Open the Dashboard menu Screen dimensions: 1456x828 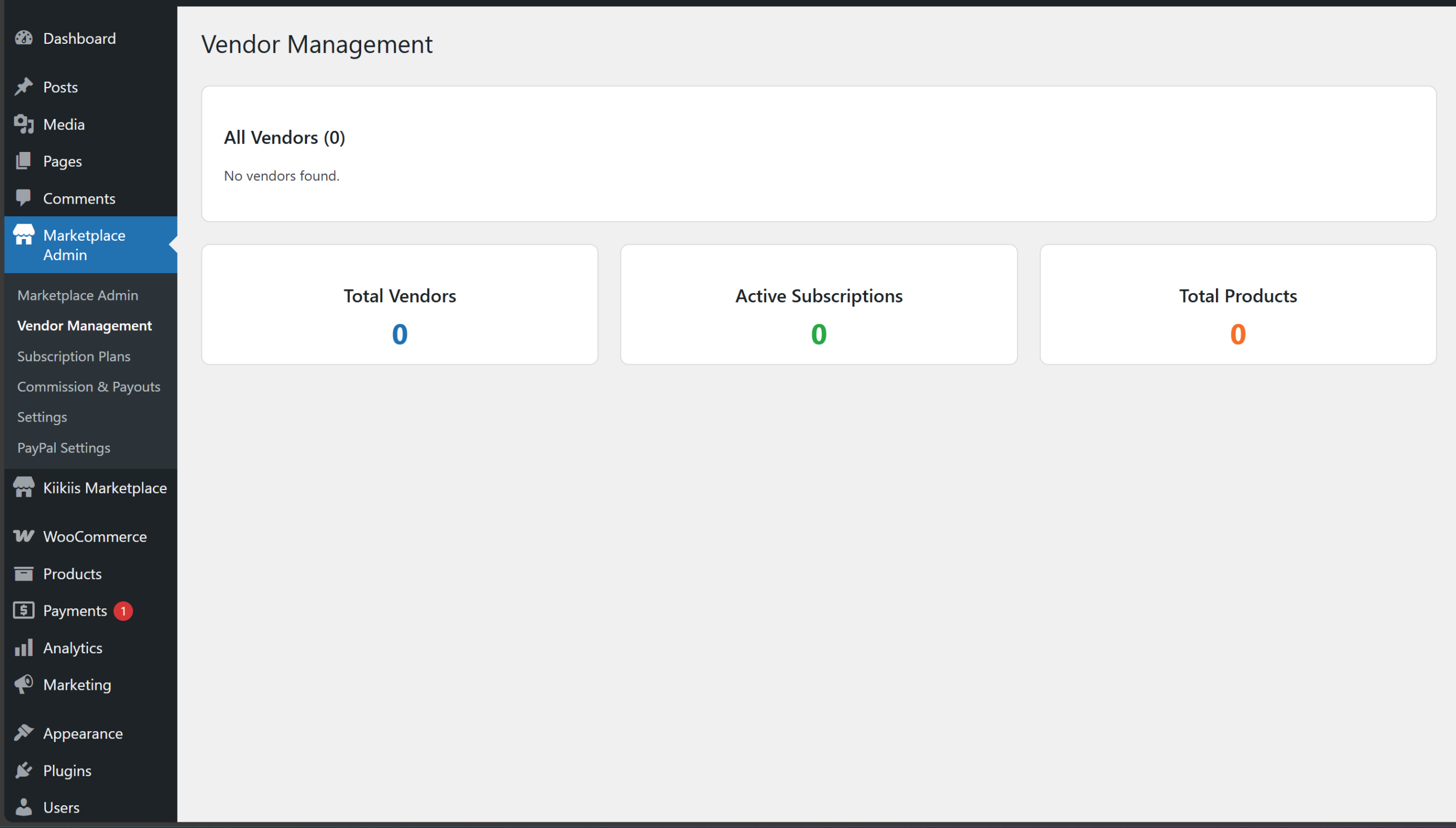coord(91,38)
